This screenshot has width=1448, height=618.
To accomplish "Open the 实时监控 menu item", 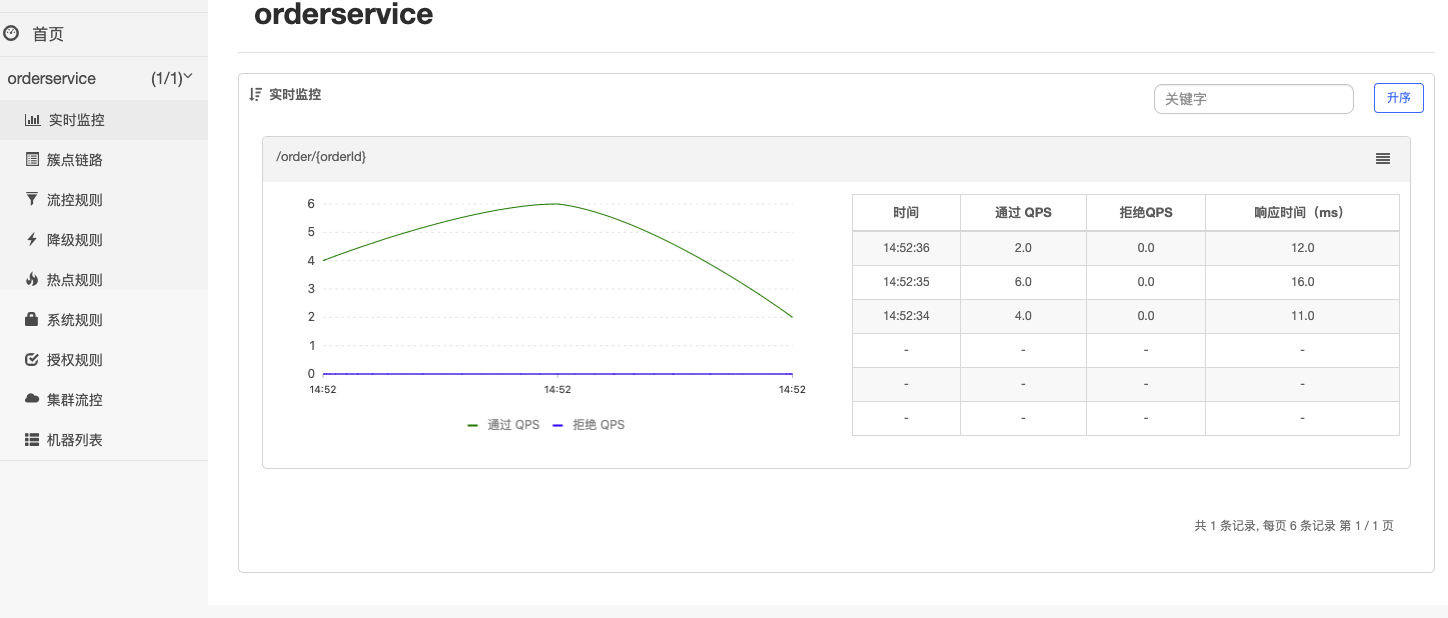I will pyautogui.click(x=104, y=120).
